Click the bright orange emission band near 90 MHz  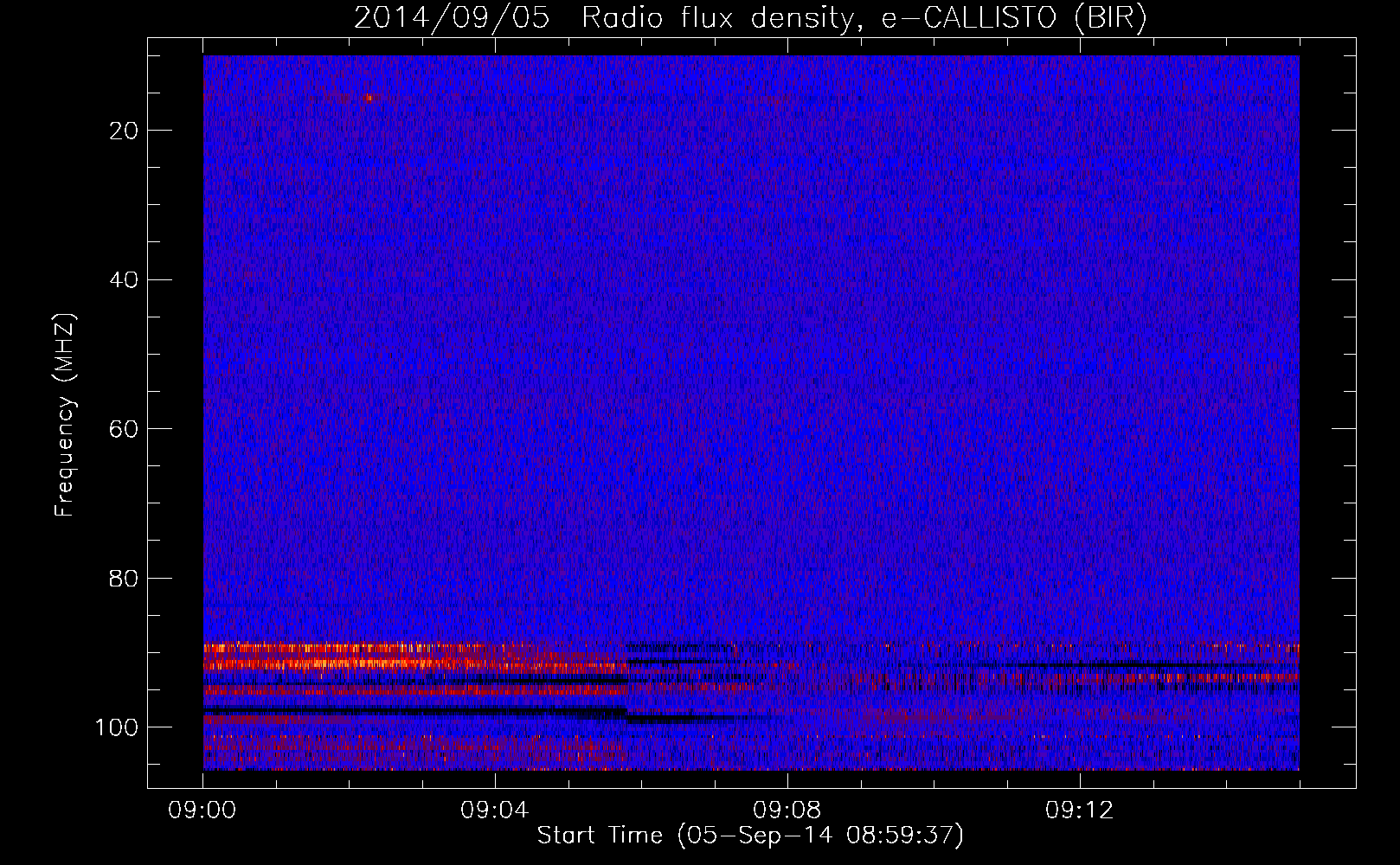[x=415, y=657]
